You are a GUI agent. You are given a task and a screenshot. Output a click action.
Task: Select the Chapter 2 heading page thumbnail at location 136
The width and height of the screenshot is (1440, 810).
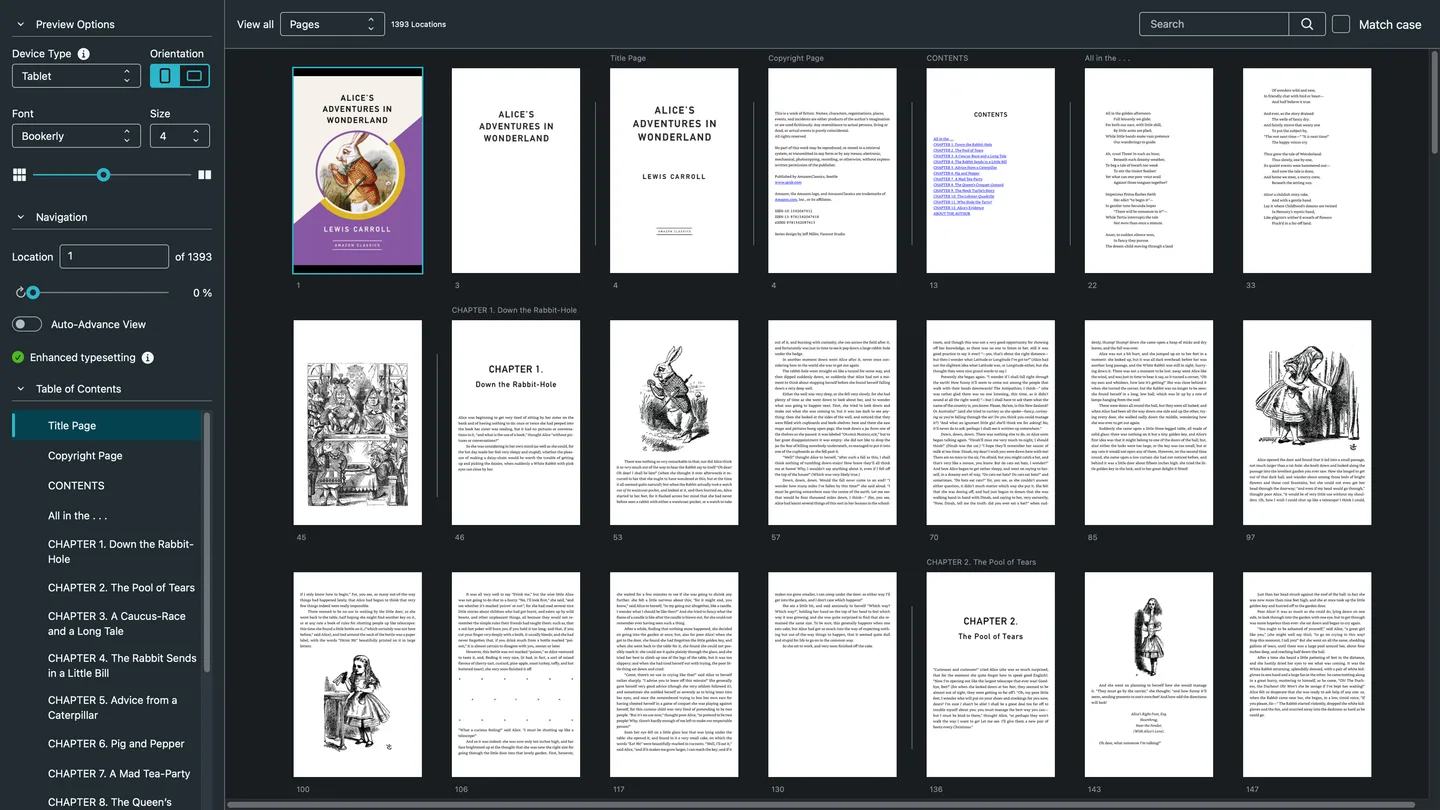pyautogui.click(x=991, y=674)
